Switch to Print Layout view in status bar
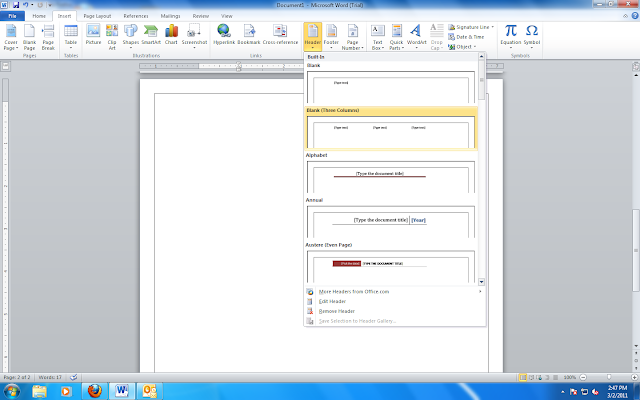Screen dimensions: 640x400 coord(522,378)
